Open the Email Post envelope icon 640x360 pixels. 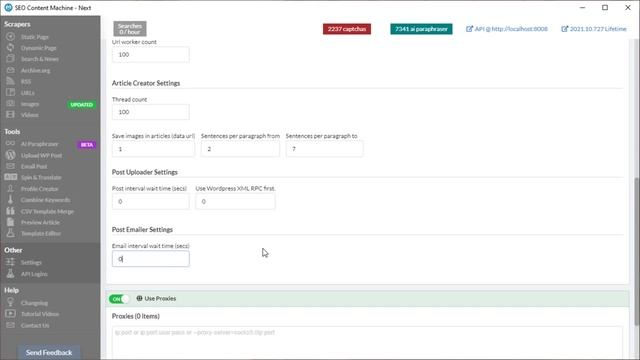(10, 166)
